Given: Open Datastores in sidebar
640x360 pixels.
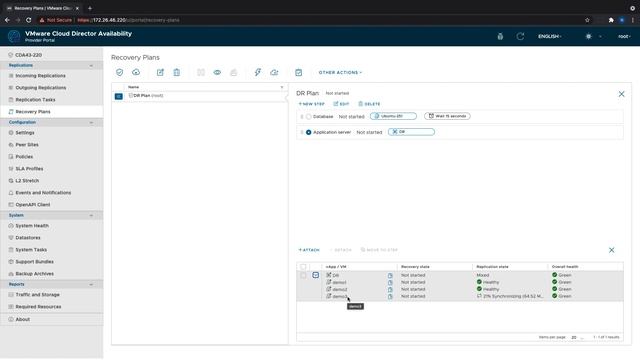Looking at the screenshot, I should 28,238.
